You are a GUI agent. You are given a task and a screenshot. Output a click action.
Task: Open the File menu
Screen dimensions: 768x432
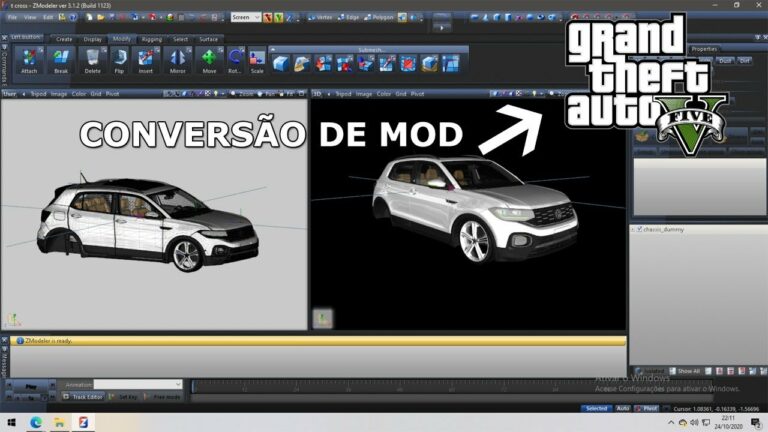13,17
